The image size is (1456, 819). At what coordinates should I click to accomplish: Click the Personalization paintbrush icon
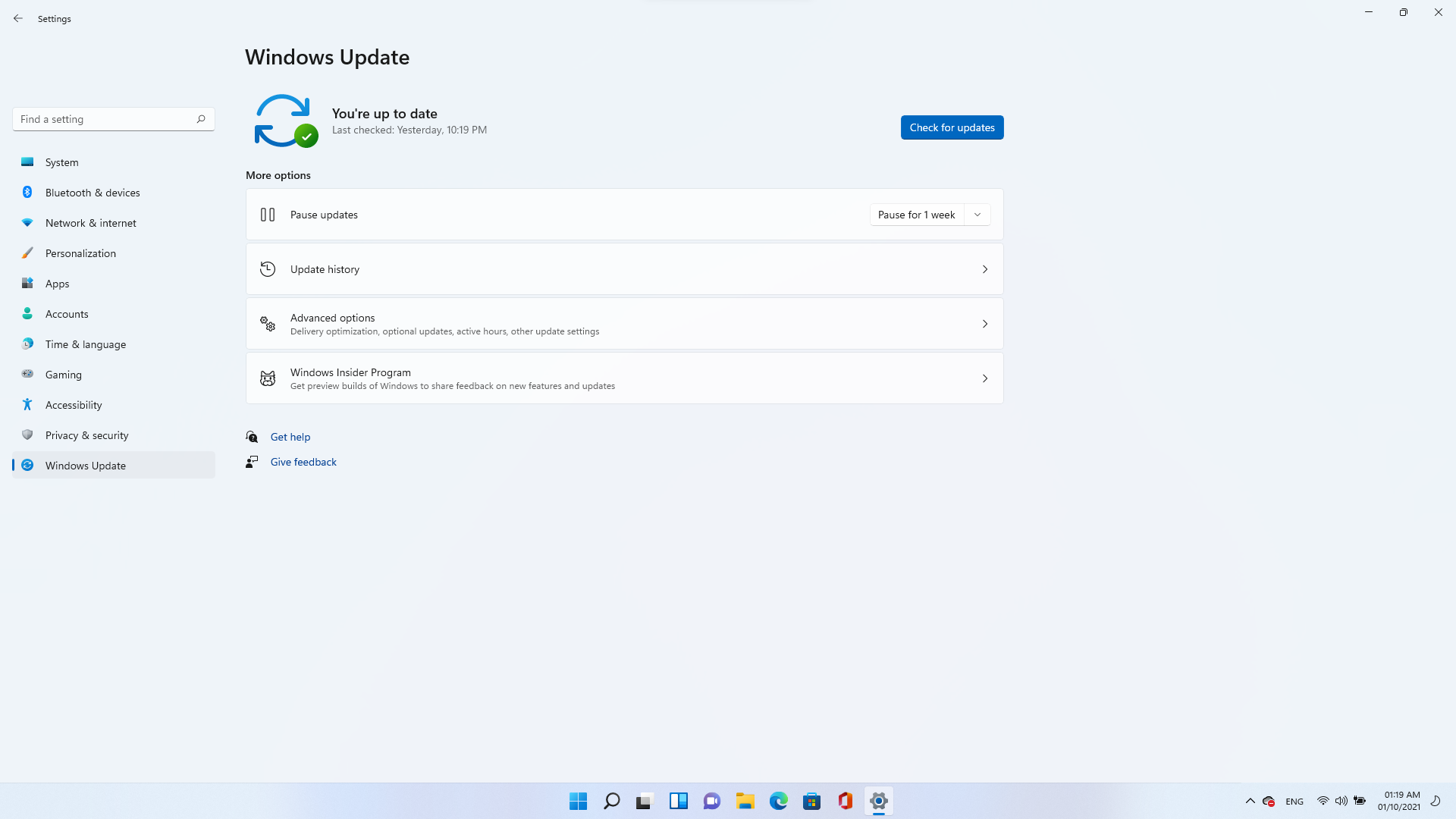click(x=27, y=253)
